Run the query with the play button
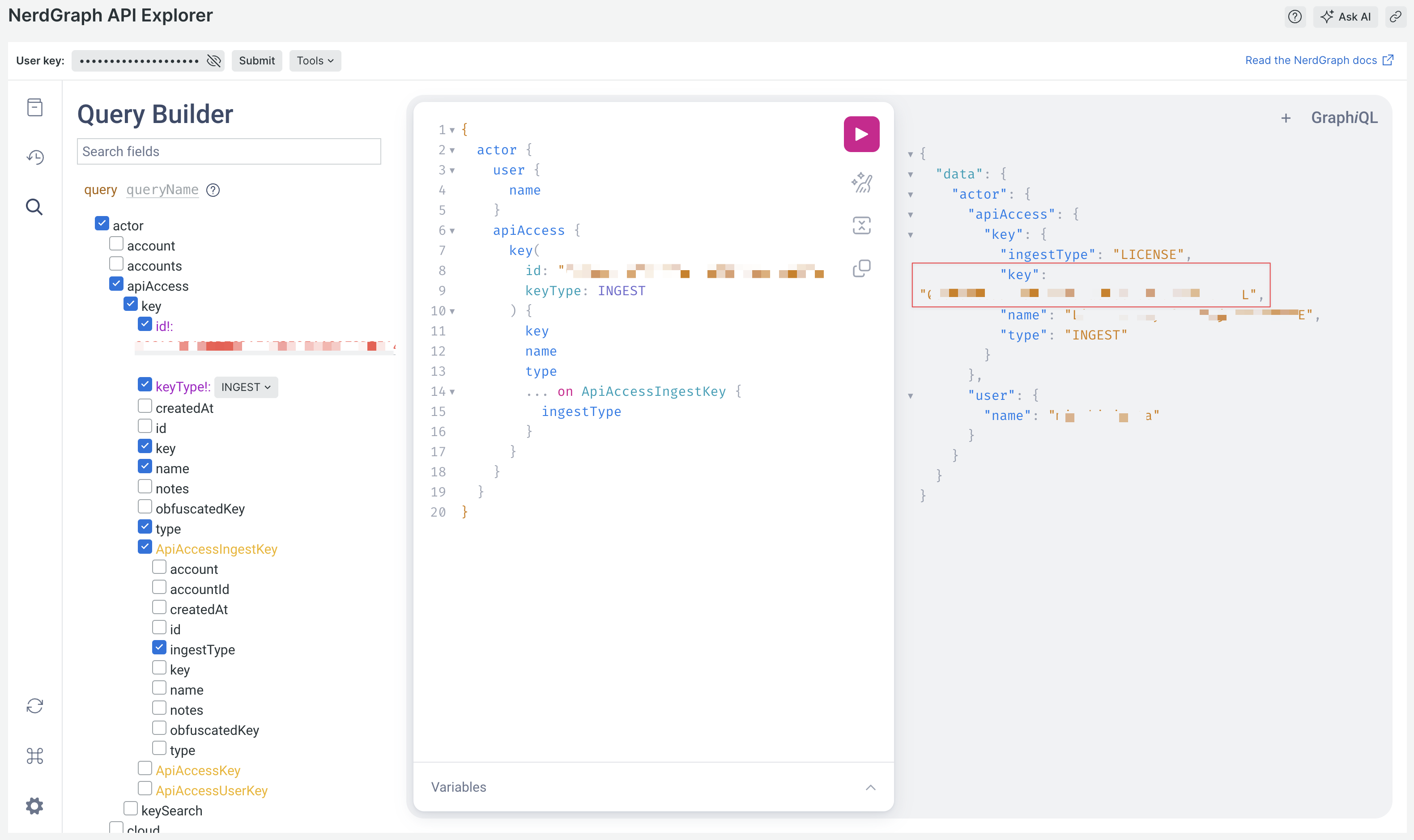 click(x=861, y=134)
